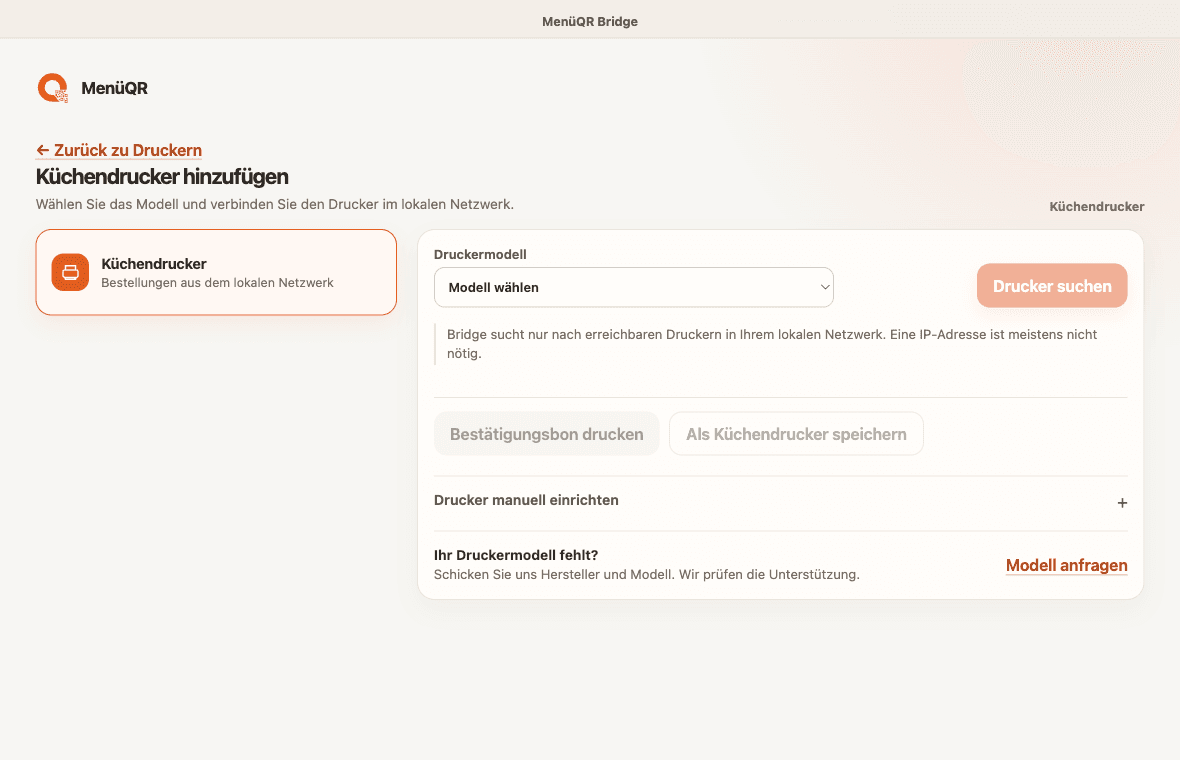Open the Druckermodell dropdown
1180x760 pixels.
(x=634, y=287)
